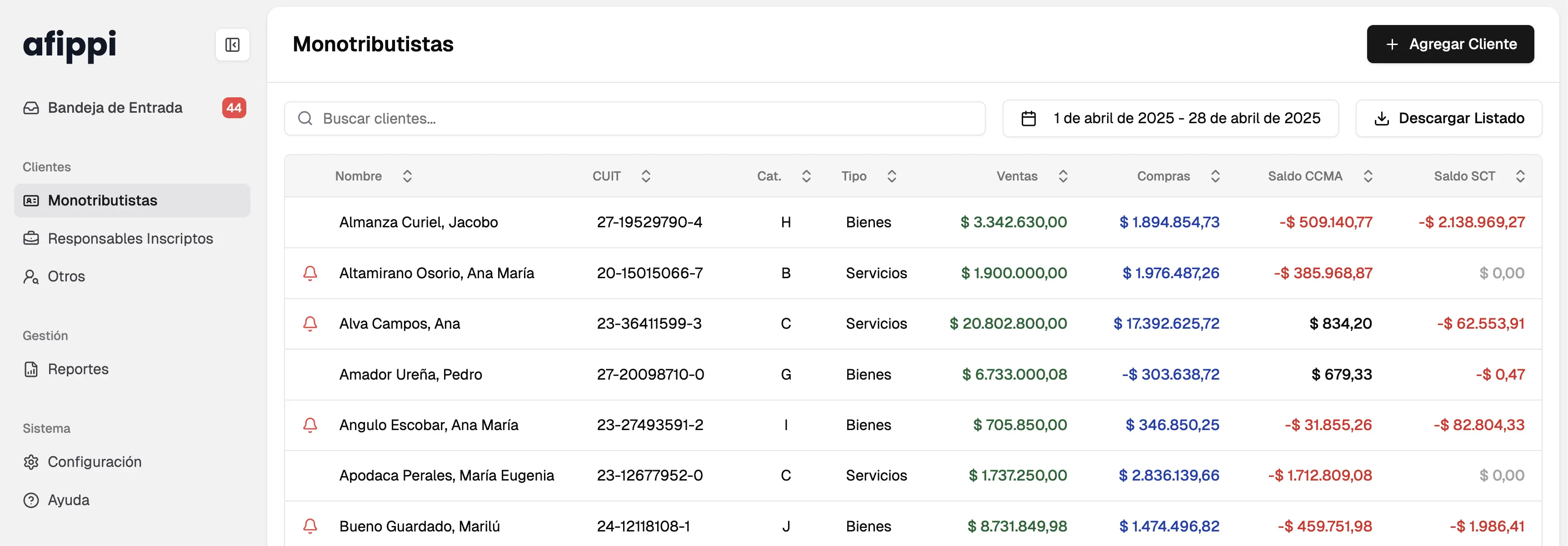Open Responsables Inscriptos section

(130, 238)
